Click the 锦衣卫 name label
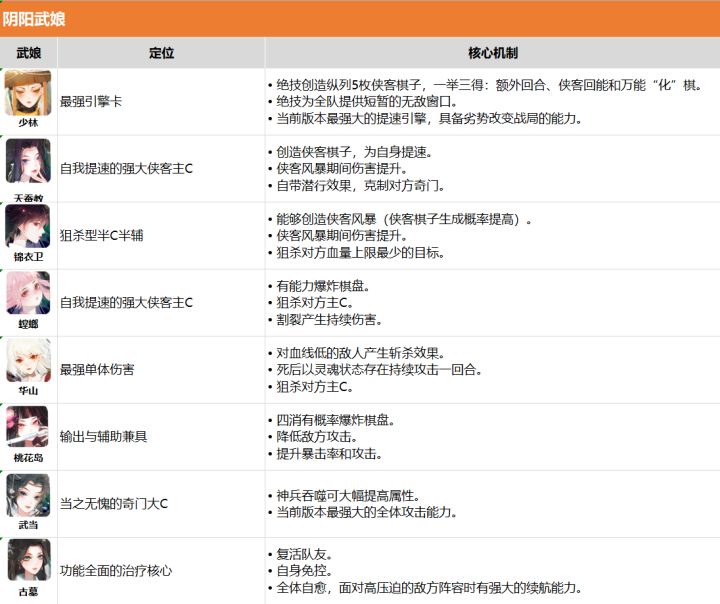Viewport: 720px width, 604px height. coord(28,257)
